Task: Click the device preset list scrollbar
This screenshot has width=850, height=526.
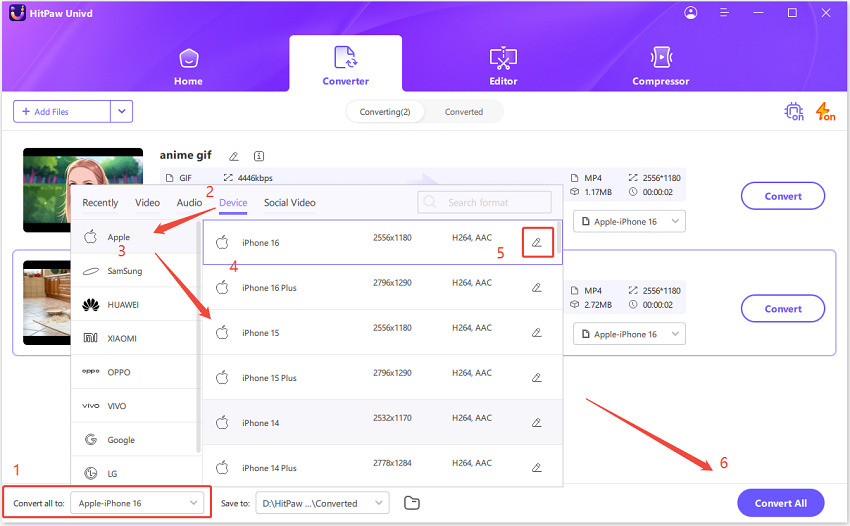Action: click(x=558, y=238)
